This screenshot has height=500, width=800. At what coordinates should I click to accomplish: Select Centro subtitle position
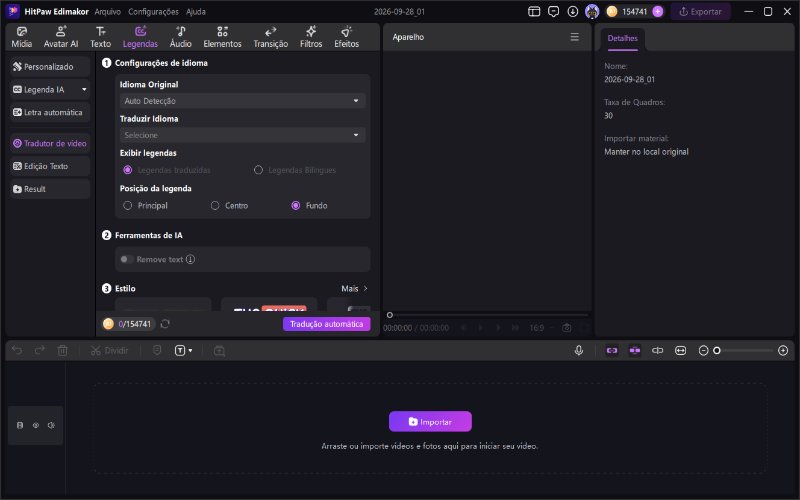pyautogui.click(x=215, y=206)
